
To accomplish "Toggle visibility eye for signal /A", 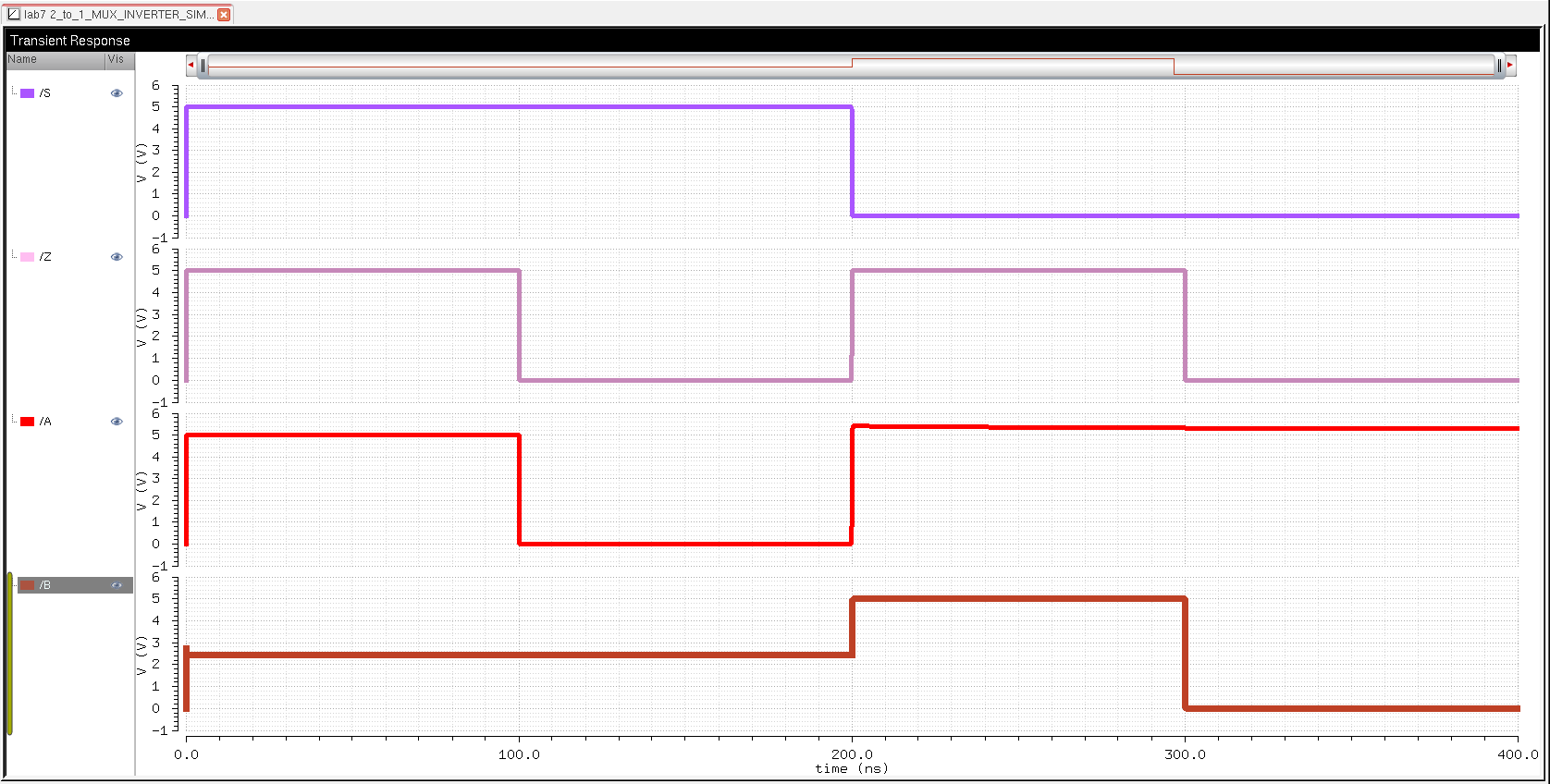I will pos(117,422).
